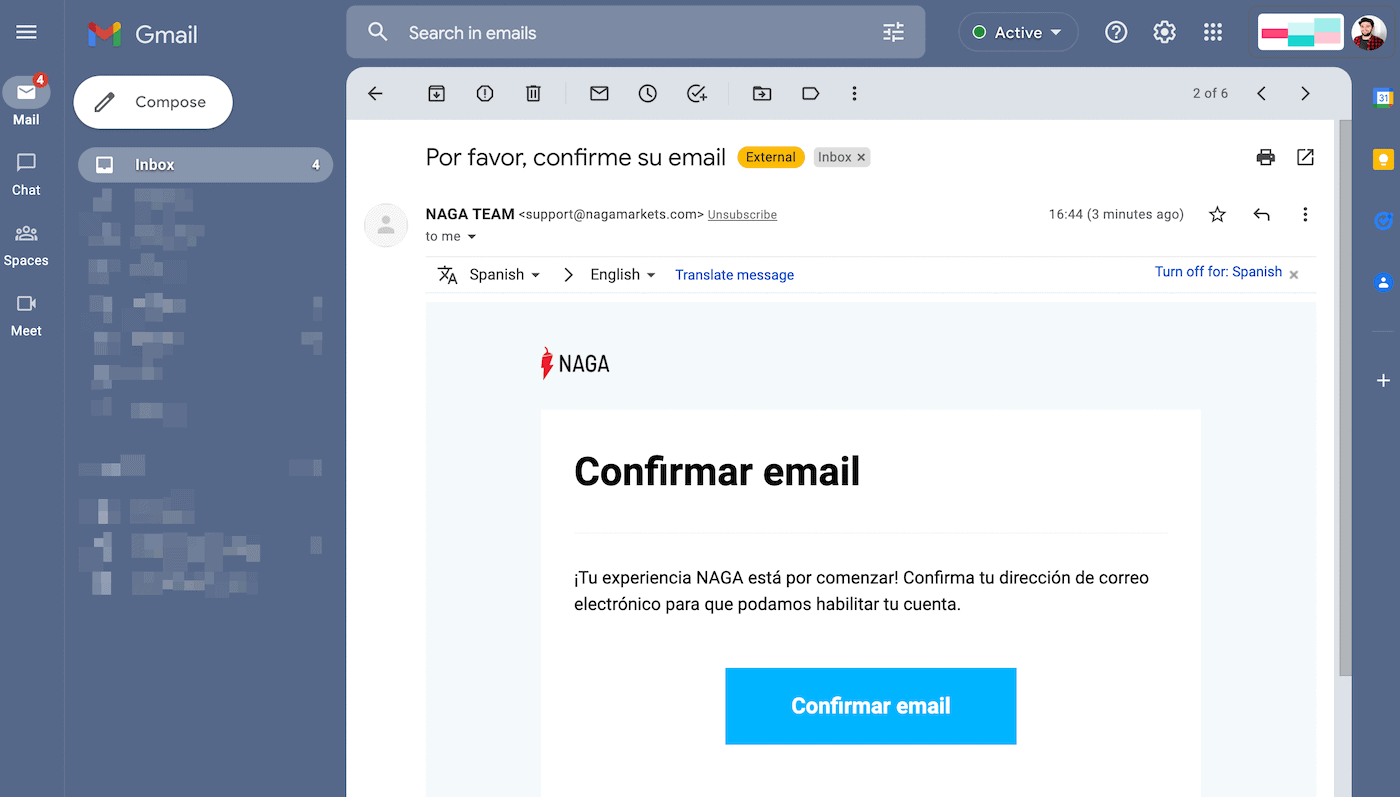
Task: Star this message
Action: point(1217,214)
